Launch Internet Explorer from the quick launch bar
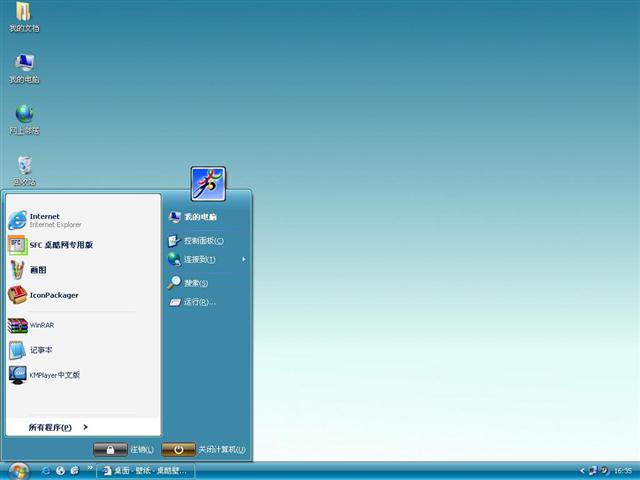The width and height of the screenshot is (640, 480). (46, 471)
